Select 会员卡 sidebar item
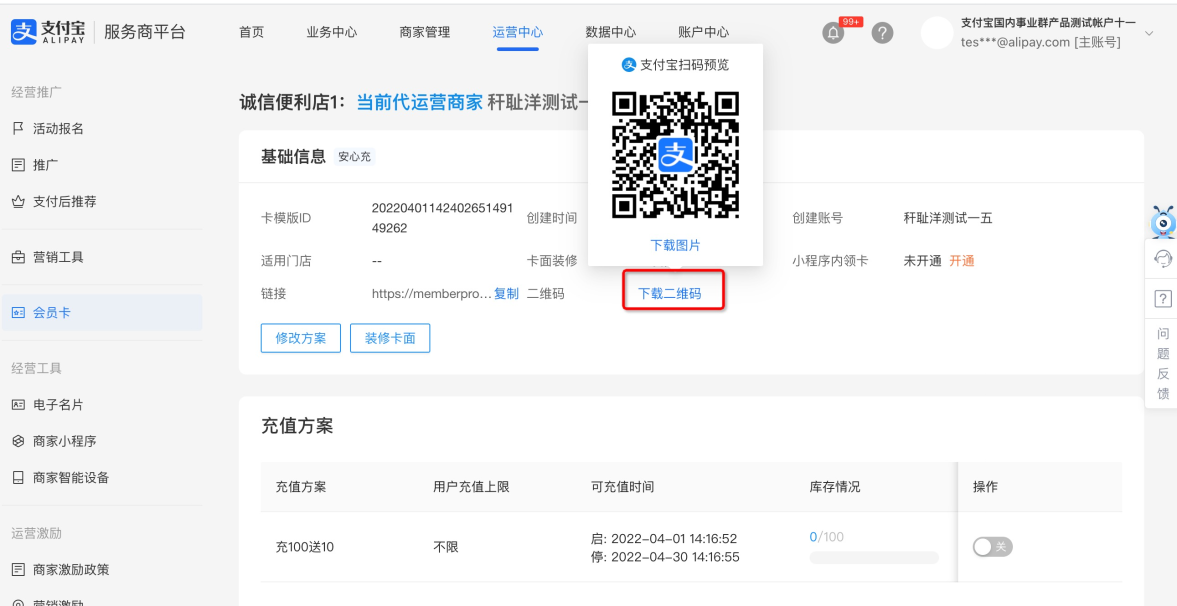This screenshot has height=606, width=1177. pos(102,312)
